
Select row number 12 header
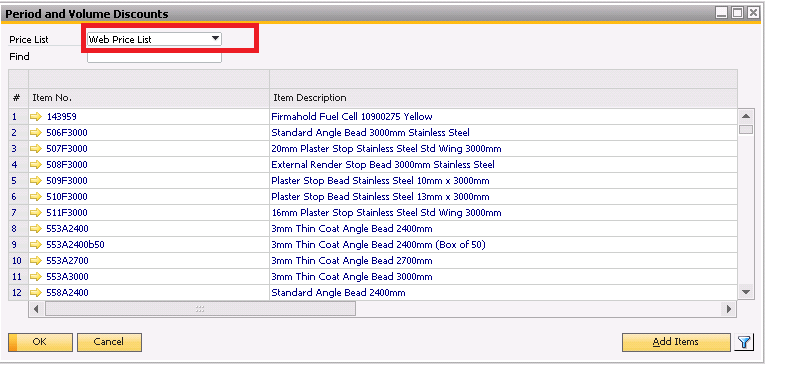18,293
